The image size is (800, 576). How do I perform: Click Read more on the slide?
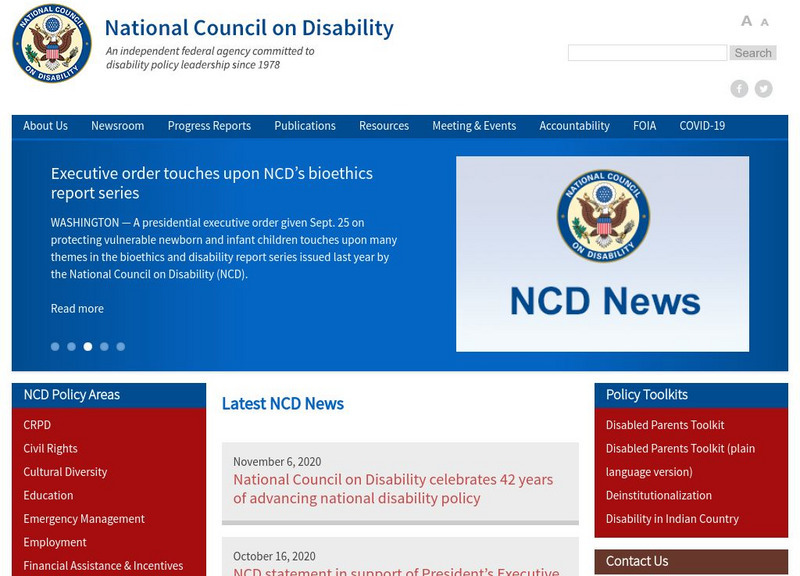pyautogui.click(x=77, y=309)
